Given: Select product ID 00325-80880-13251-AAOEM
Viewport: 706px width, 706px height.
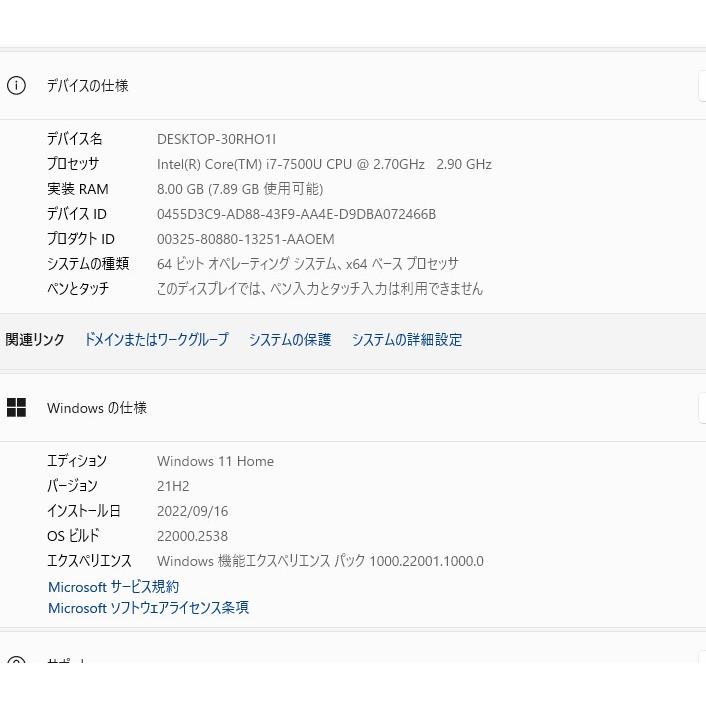Looking at the screenshot, I should [x=245, y=239].
